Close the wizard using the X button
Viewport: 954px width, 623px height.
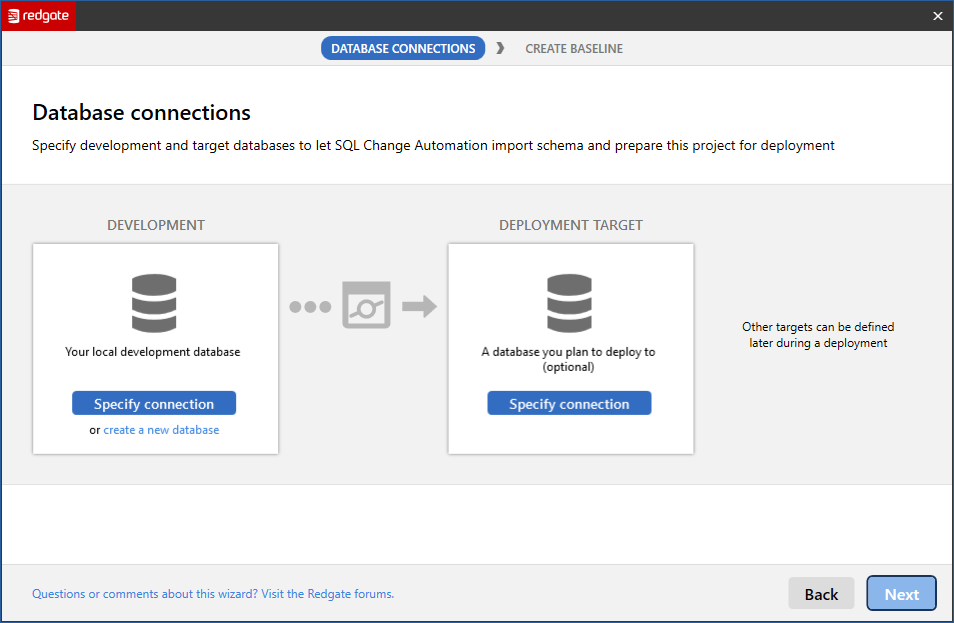(937, 16)
